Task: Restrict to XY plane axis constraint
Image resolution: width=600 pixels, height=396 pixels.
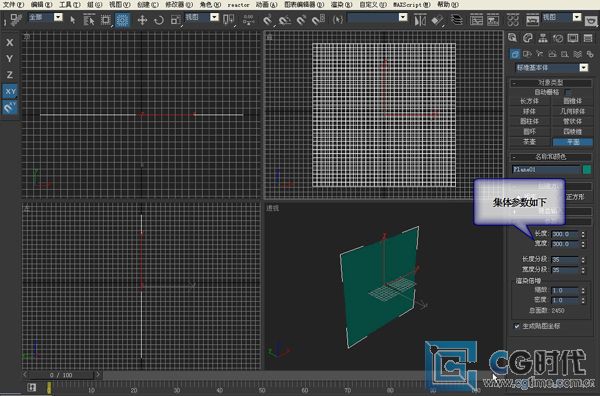Action: click(10, 91)
